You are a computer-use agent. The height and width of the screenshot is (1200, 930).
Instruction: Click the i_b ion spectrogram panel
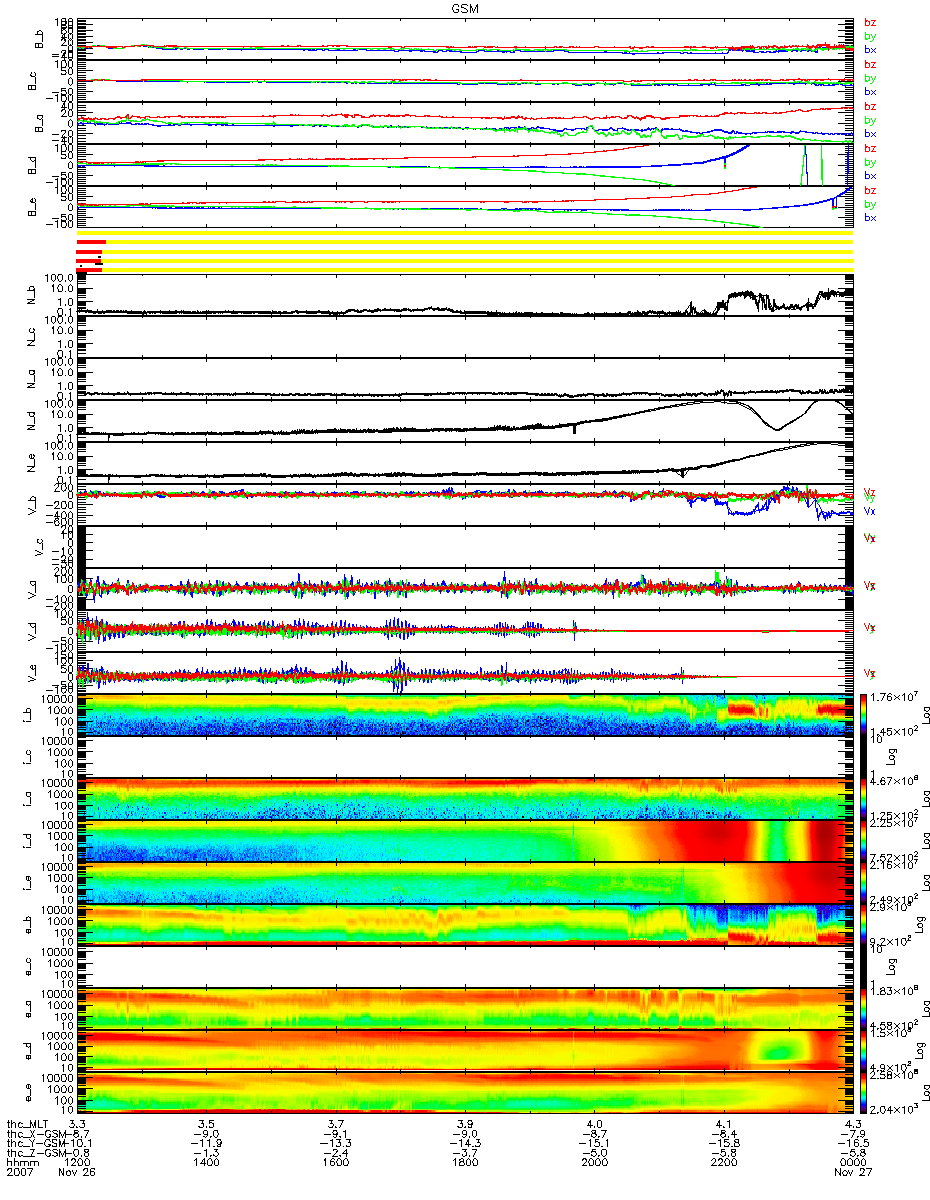pos(465,714)
